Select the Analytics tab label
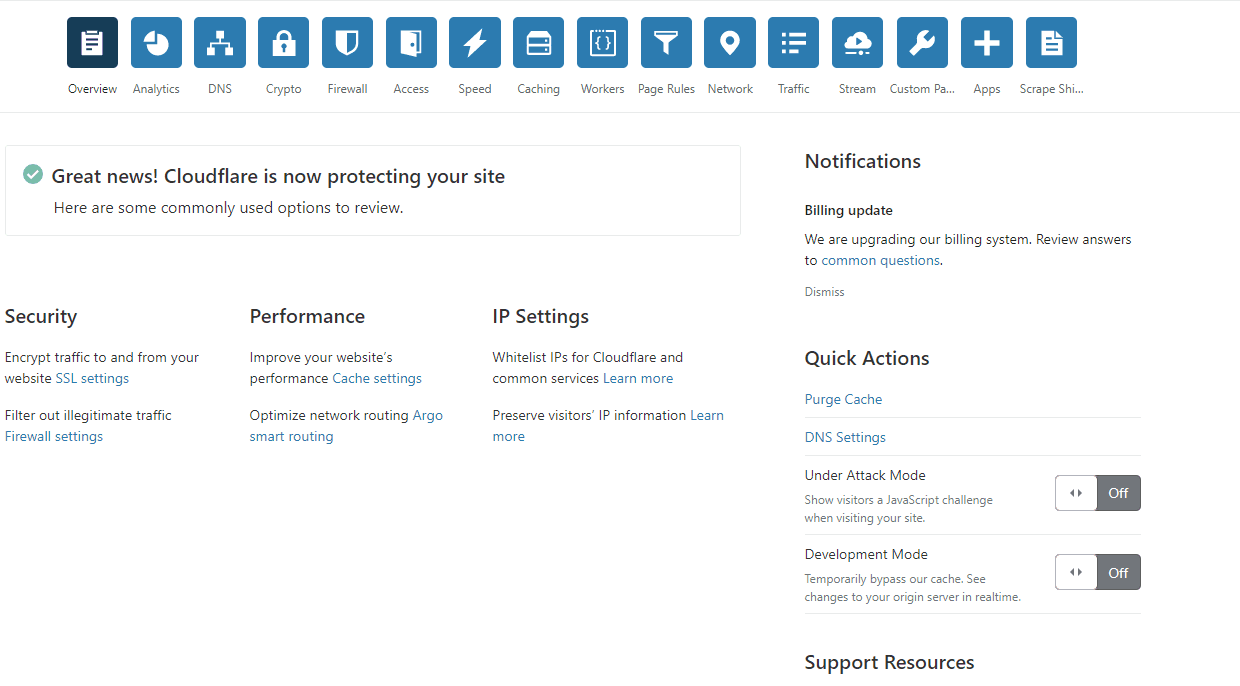The height and width of the screenshot is (686, 1240). (x=156, y=89)
